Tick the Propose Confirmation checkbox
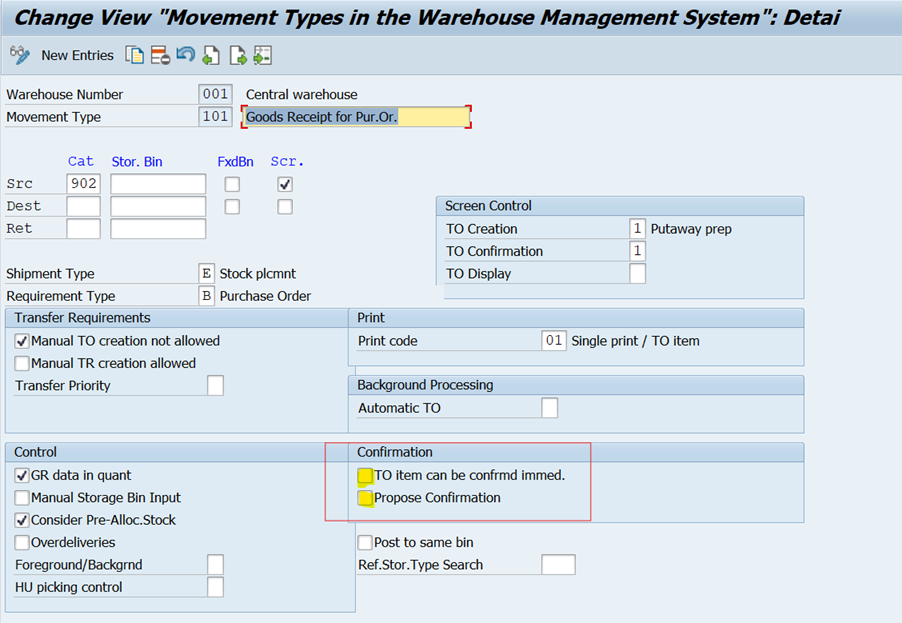Screen dimensions: 902x623 point(366,498)
